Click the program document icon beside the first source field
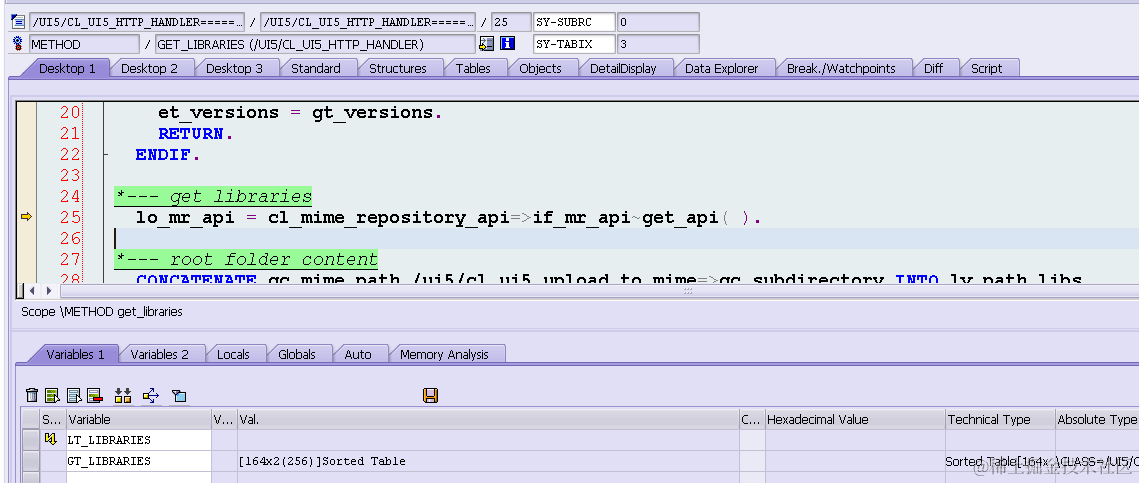 [x=18, y=22]
